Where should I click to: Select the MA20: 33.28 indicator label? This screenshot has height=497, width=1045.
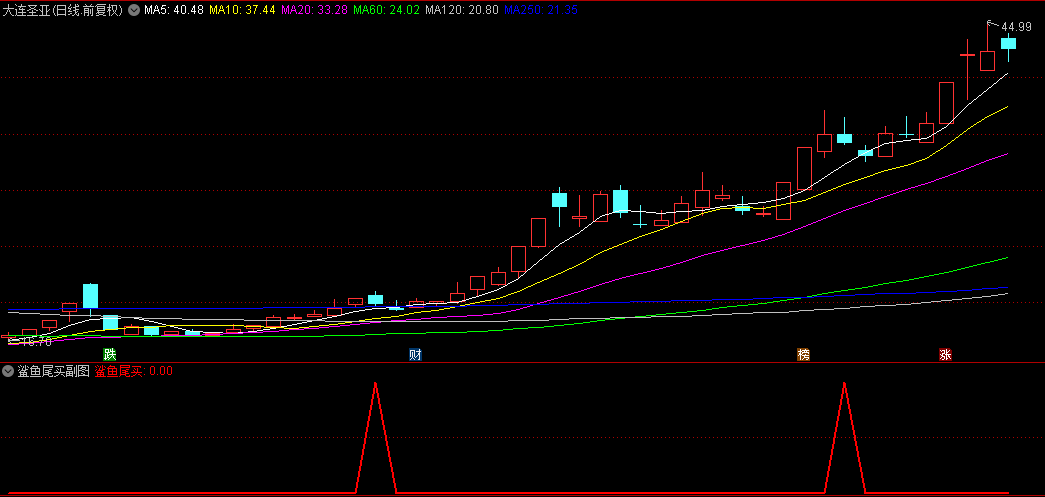pos(315,10)
